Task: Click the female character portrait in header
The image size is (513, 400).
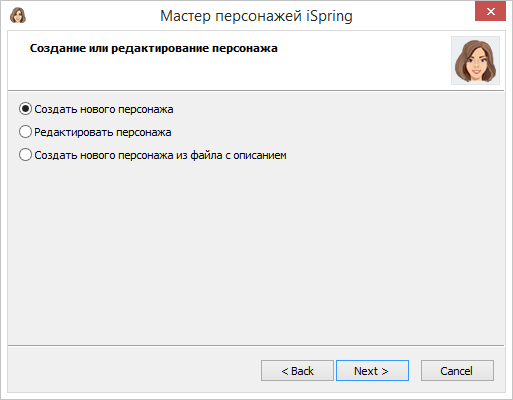Action: tap(475, 60)
